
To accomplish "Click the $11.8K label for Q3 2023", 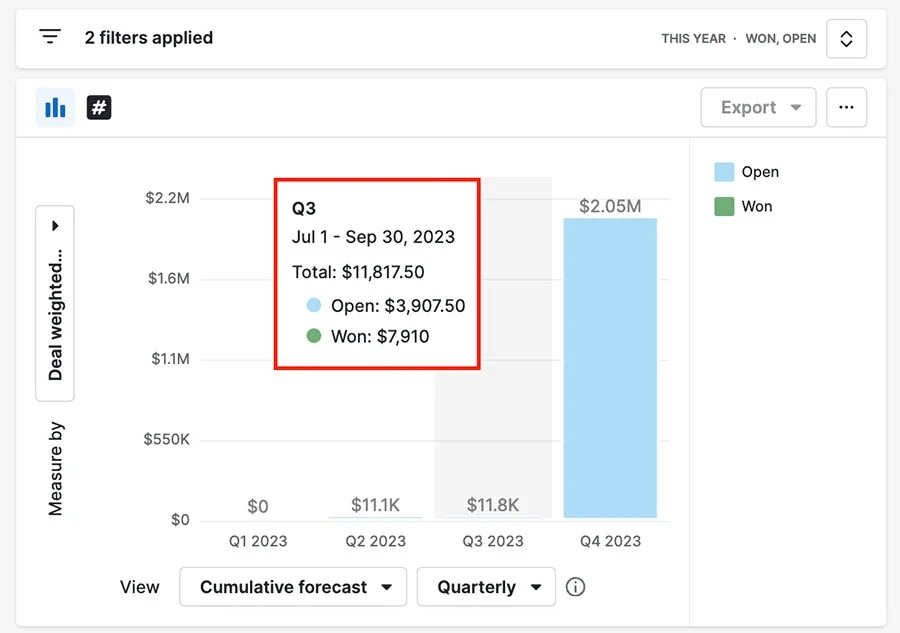I will click(x=493, y=505).
